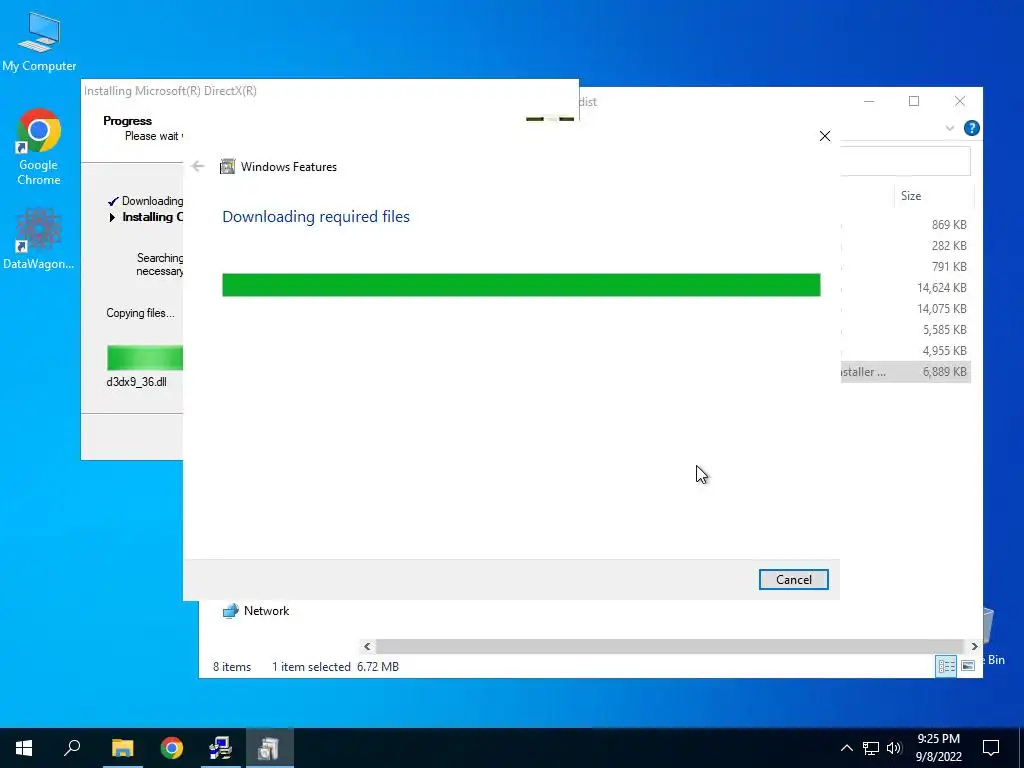Cancel the Windows Features download
1024x768 pixels.
coord(793,579)
